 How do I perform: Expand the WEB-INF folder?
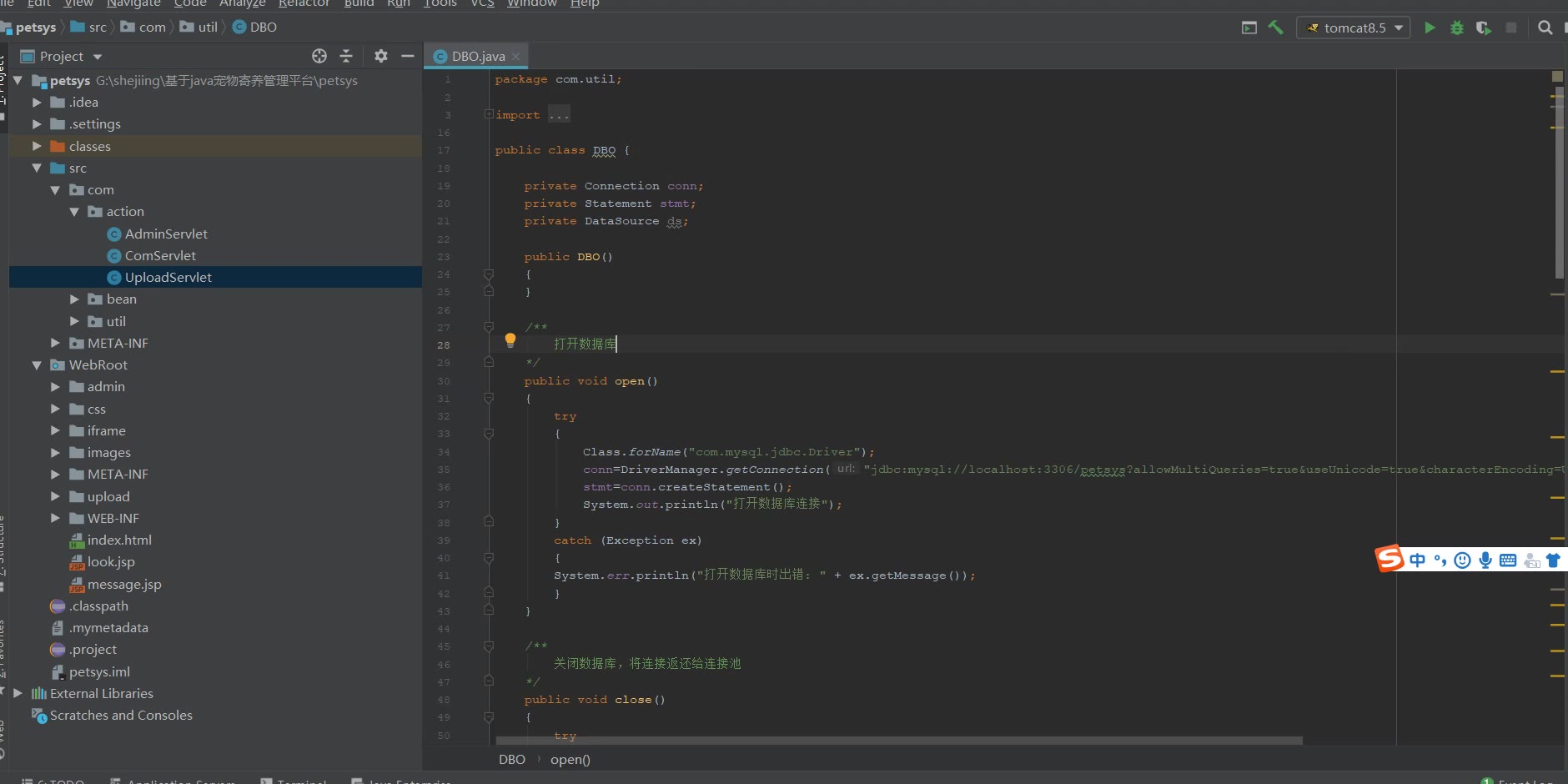[x=55, y=518]
